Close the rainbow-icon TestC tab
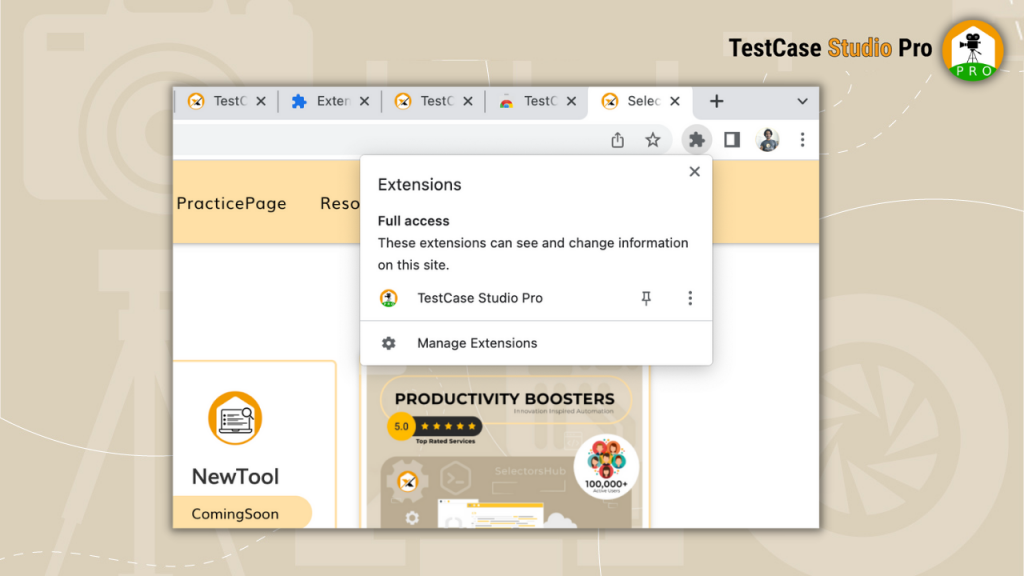Screen dimensions: 1024x576 571,101
